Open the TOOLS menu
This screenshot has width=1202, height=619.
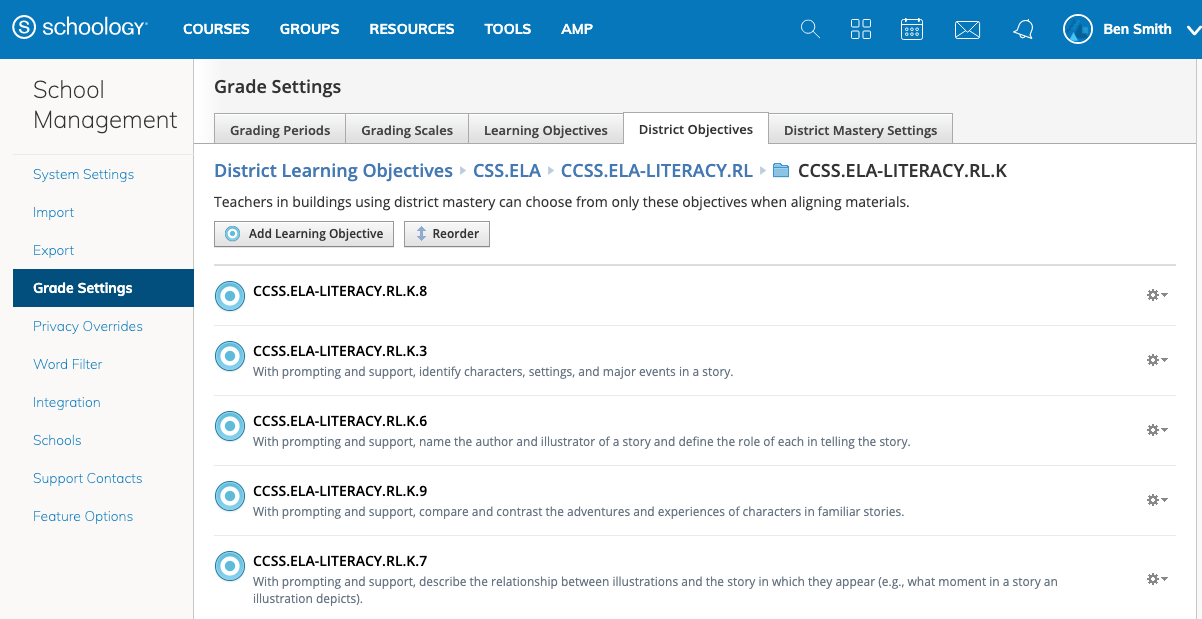[507, 29]
